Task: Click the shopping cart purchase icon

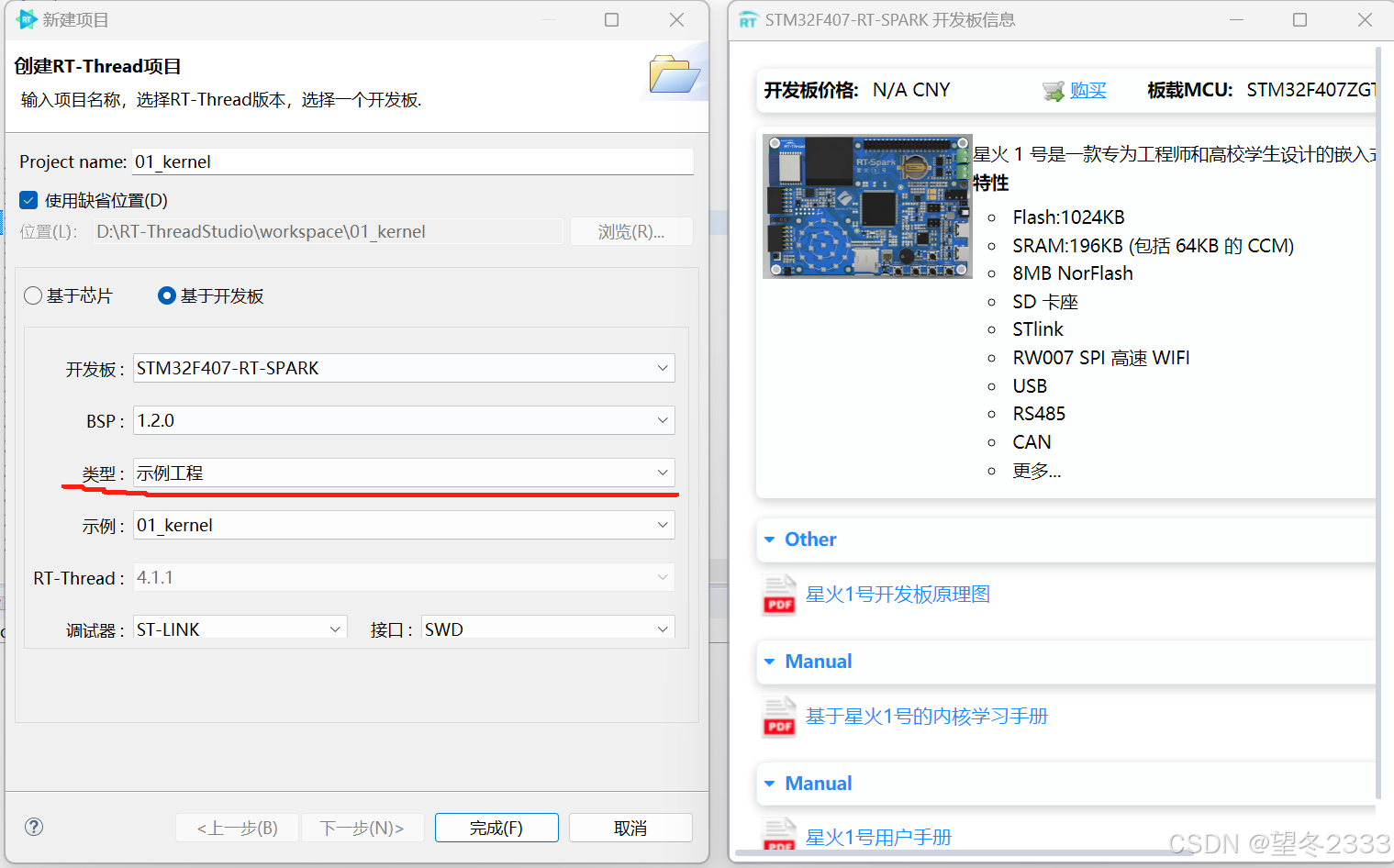Action: [x=1053, y=91]
